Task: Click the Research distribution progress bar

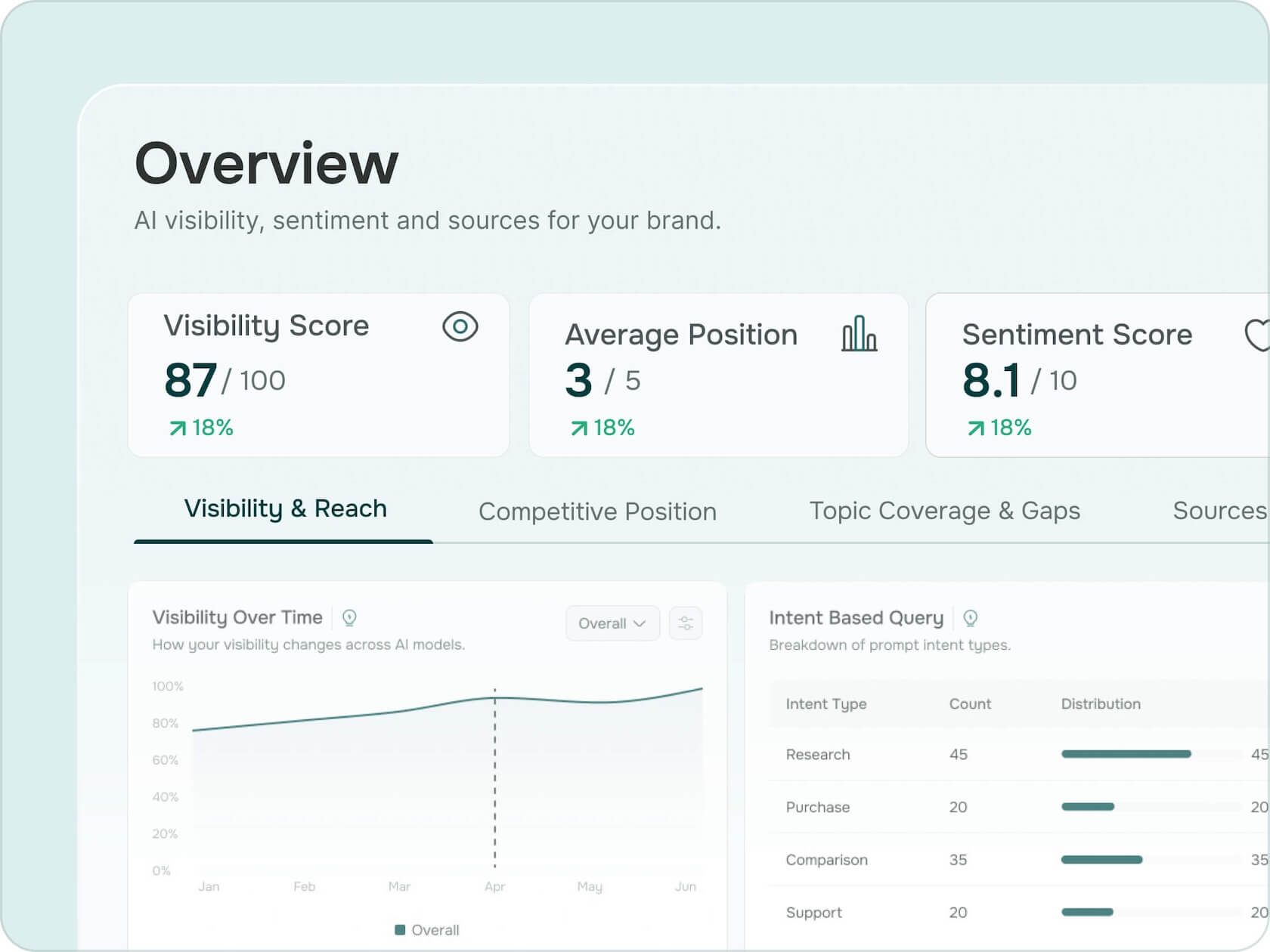Action: pos(1126,754)
